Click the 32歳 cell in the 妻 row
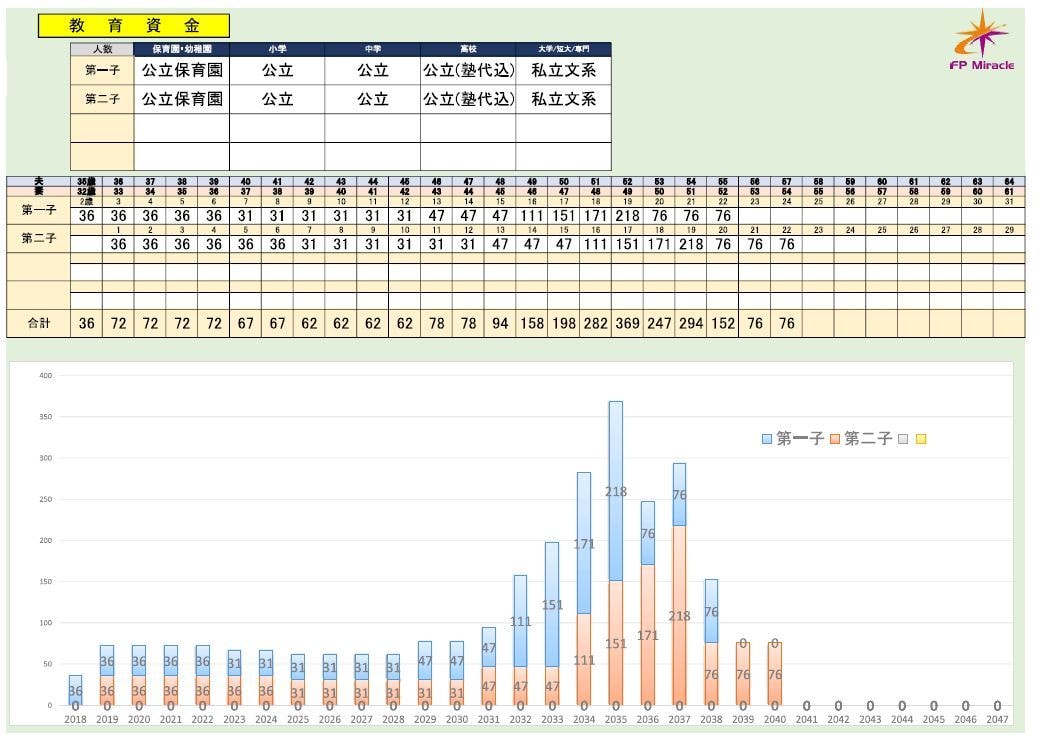1056x747 pixels. click(x=86, y=191)
